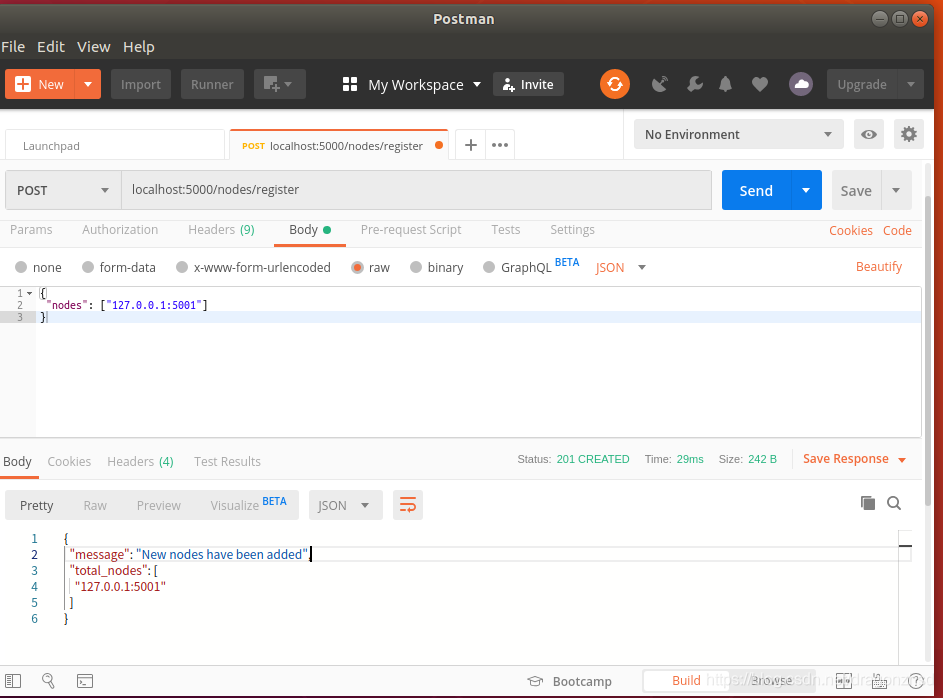The image size is (943, 698).
Task: Select the form-data body type
Action: coord(88,267)
